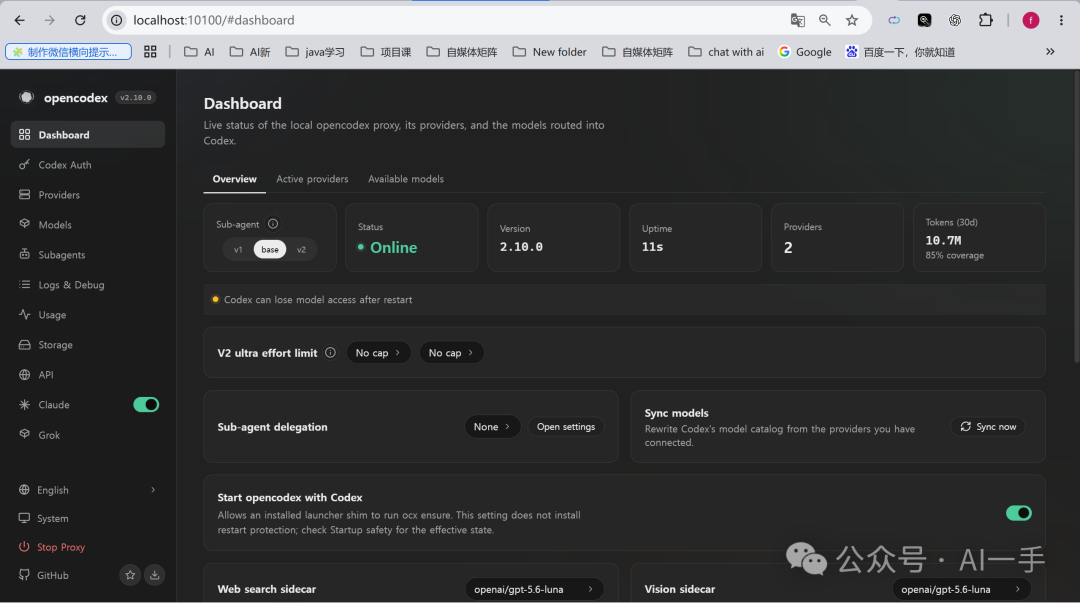
Task: Switch to the Overview tab
Action: [x=234, y=179]
